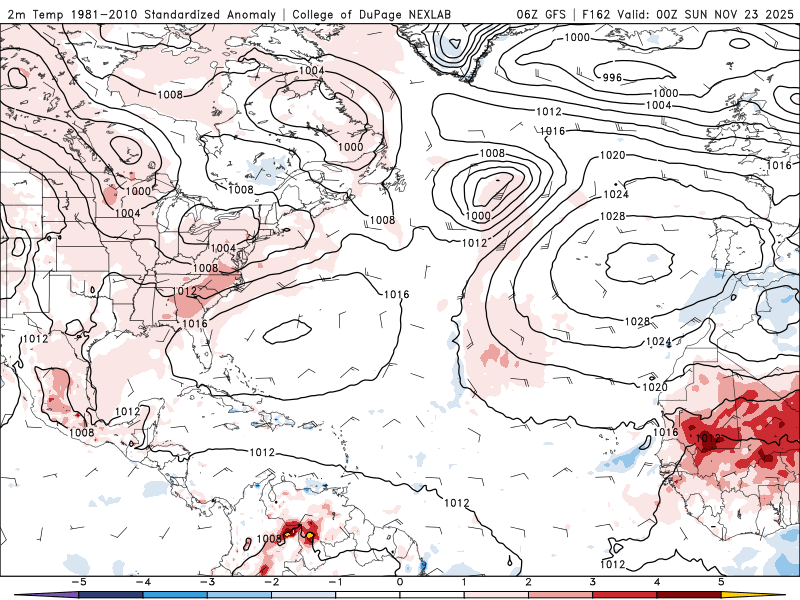The height and width of the screenshot is (600, 800).
Task: Click the '1' color scale tick label
Action: pos(464,582)
